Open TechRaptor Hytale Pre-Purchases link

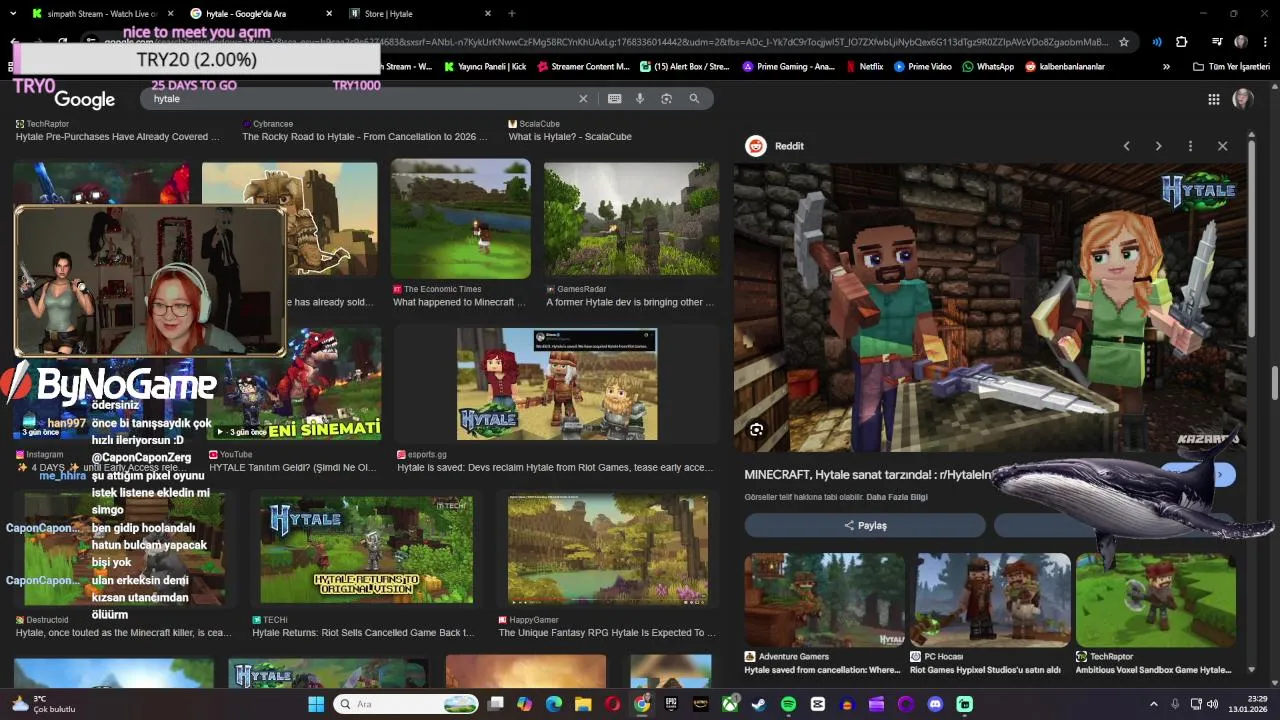coord(118,137)
